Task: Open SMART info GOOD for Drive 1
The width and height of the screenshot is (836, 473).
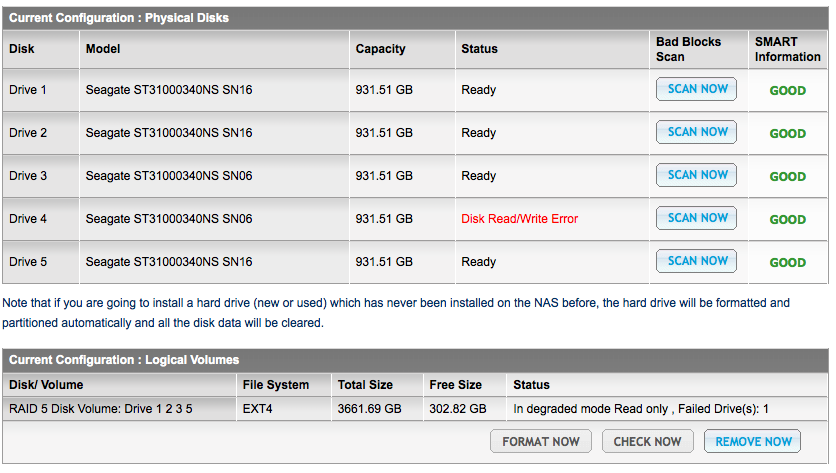Action: (787, 91)
